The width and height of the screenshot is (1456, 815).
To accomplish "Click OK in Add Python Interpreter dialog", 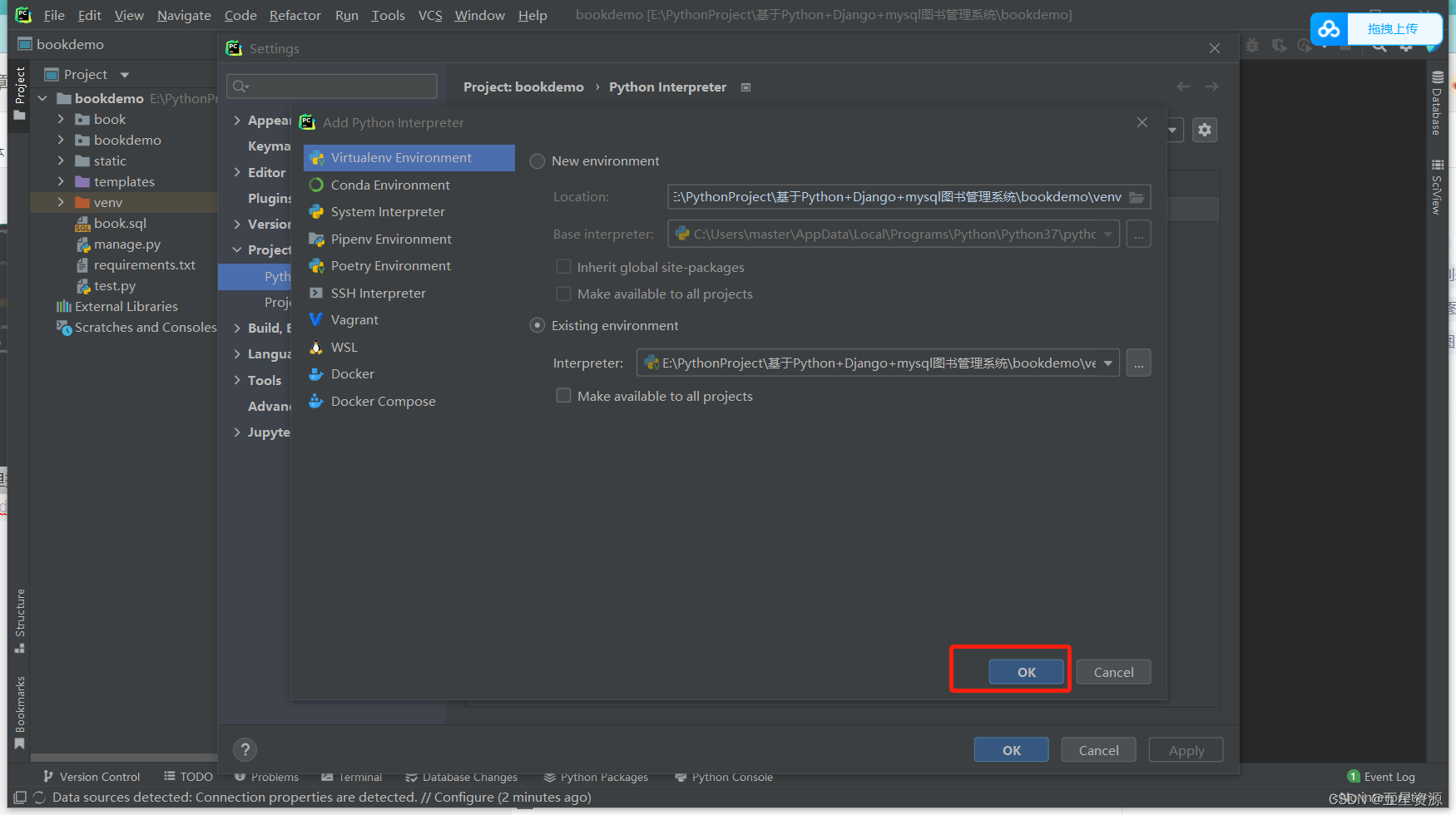I will pos(1027,672).
